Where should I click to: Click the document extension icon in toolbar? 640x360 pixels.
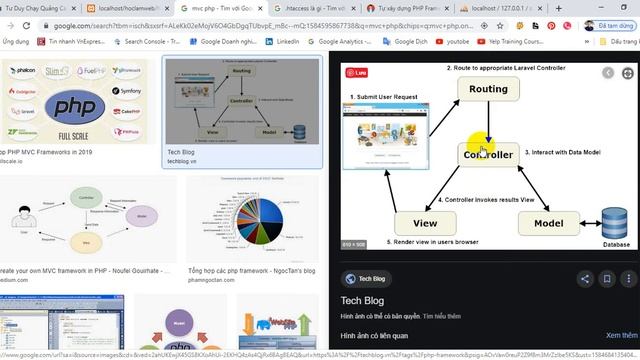tap(536, 26)
